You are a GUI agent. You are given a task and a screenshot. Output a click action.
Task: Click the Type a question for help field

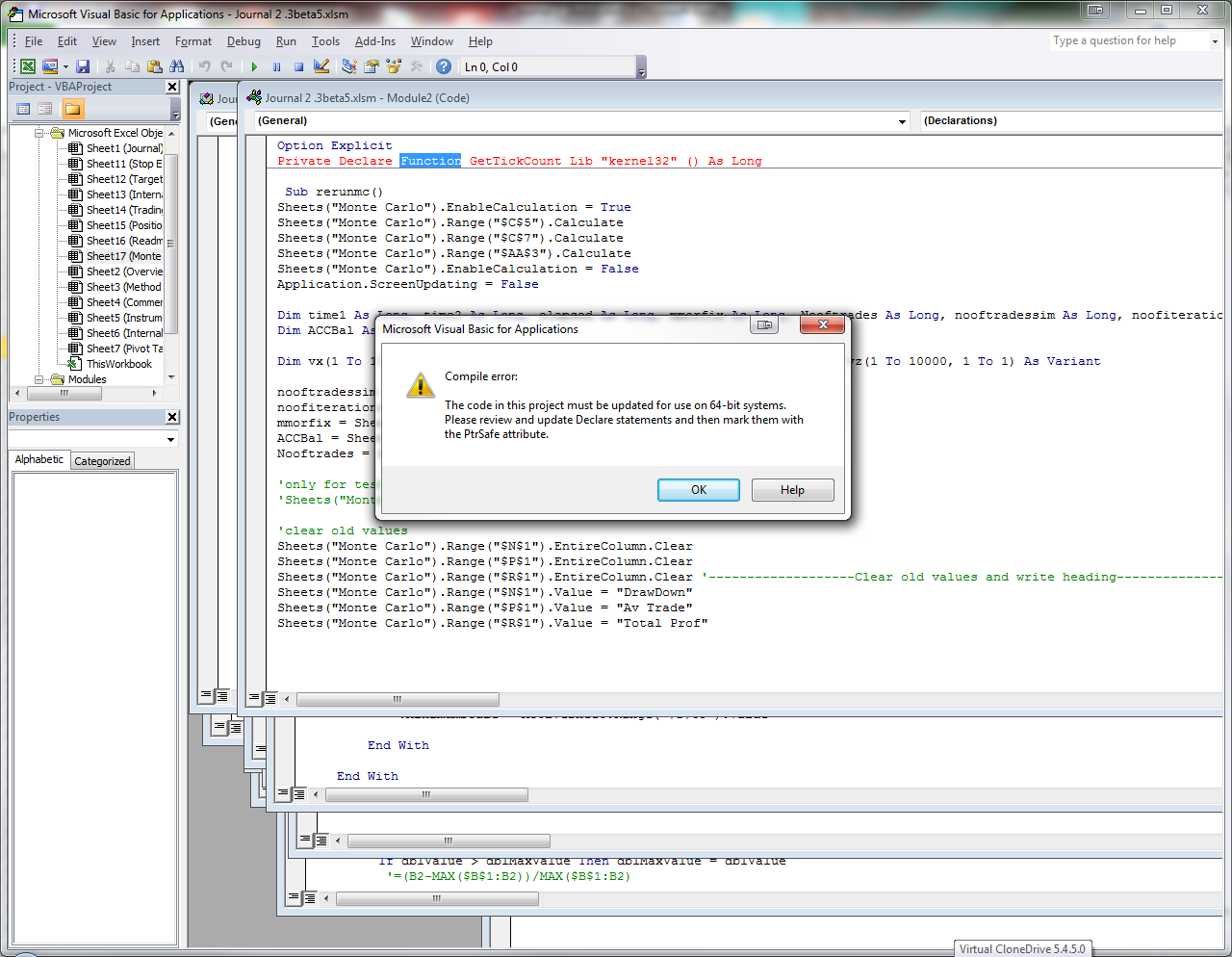coord(1128,41)
